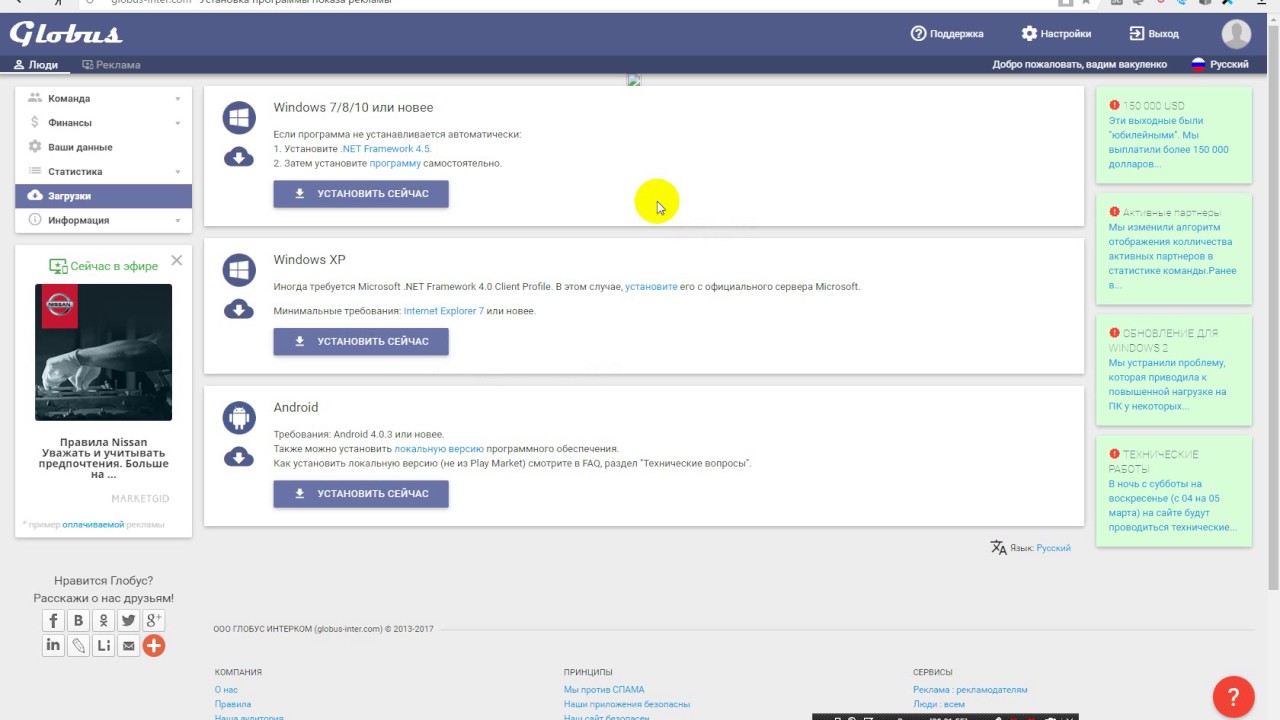Open the оплачиваемой link
This screenshot has height=720, width=1280.
pyautogui.click(x=93, y=524)
